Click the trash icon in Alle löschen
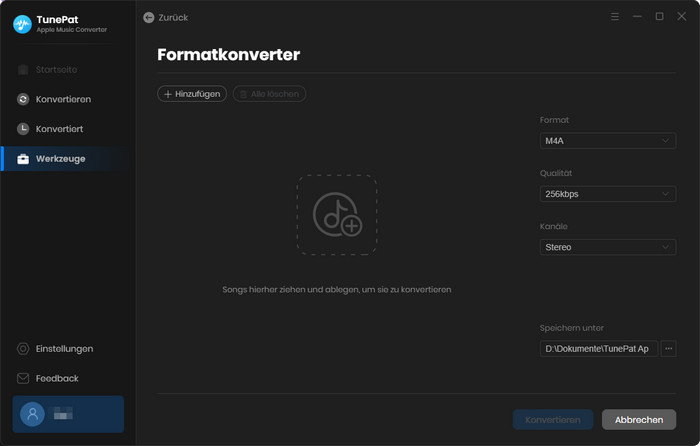The image size is (700, 446). pos(243,94)
